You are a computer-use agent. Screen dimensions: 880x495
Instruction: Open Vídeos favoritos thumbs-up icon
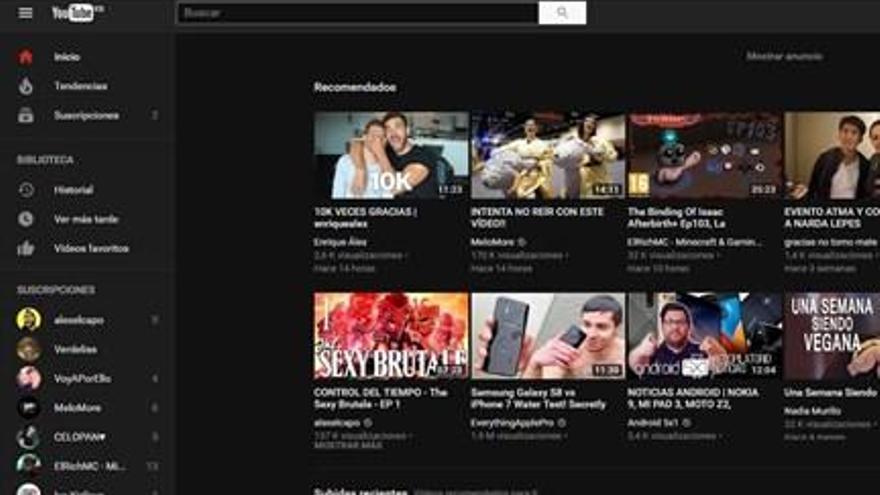click(x=26, y=248)
